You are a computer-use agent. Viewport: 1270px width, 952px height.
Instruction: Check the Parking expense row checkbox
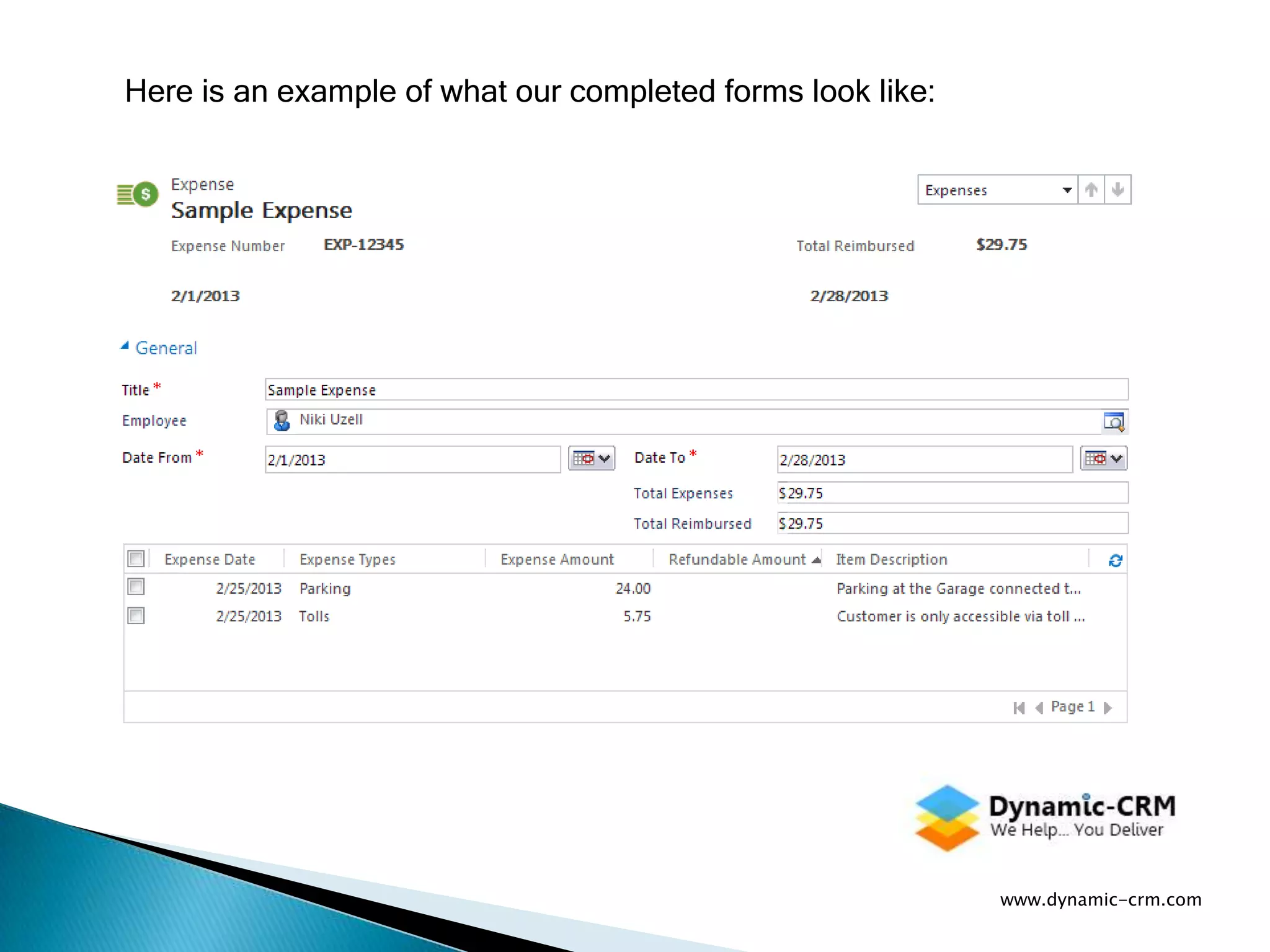(136, 587)
